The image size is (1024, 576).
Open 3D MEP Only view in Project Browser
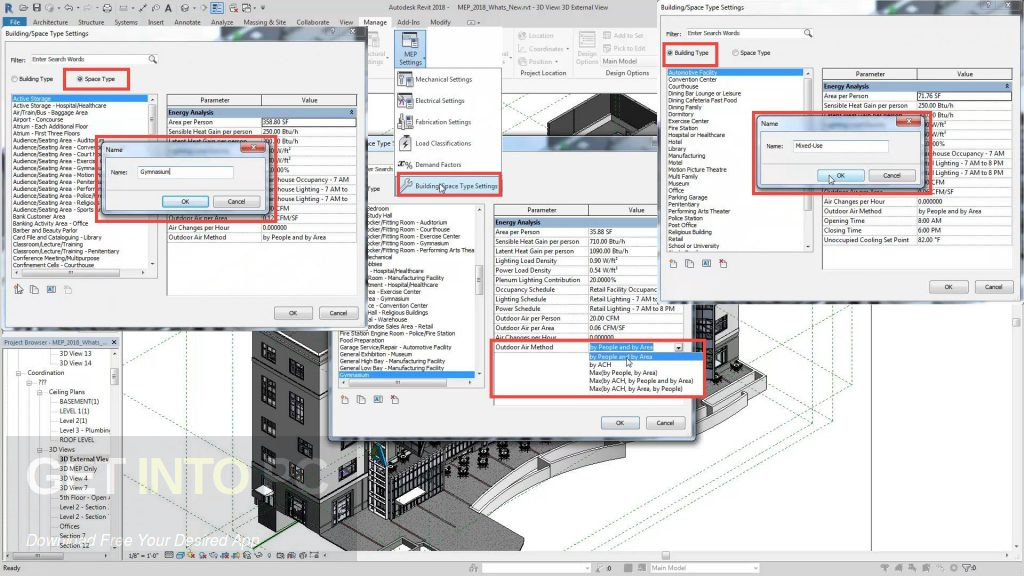coord(78,469)
